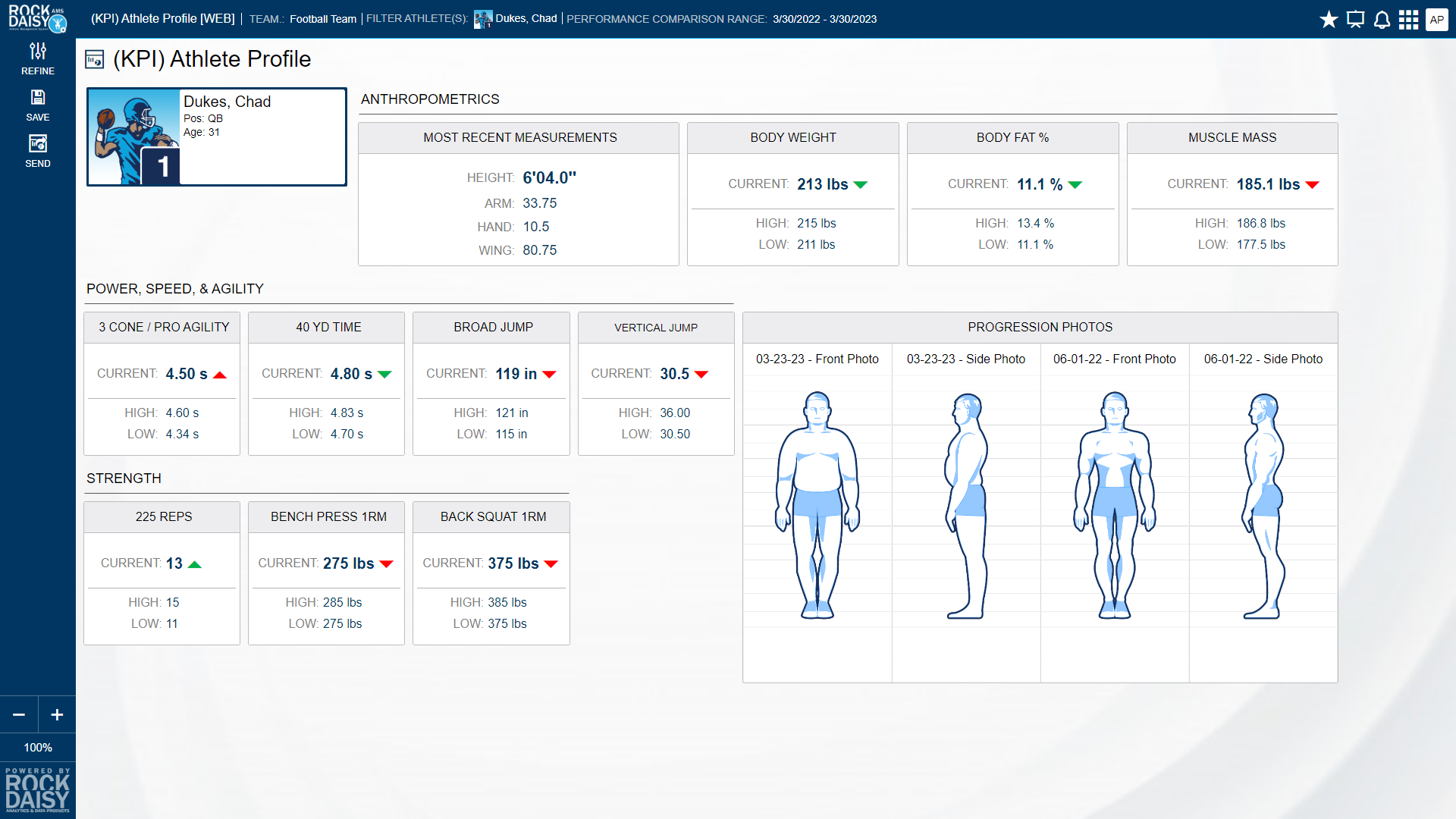The height and width of the screenshot is (819, 1456).
Task: Click the Rock Daisy AMS logo
Action: pos(37,18)
